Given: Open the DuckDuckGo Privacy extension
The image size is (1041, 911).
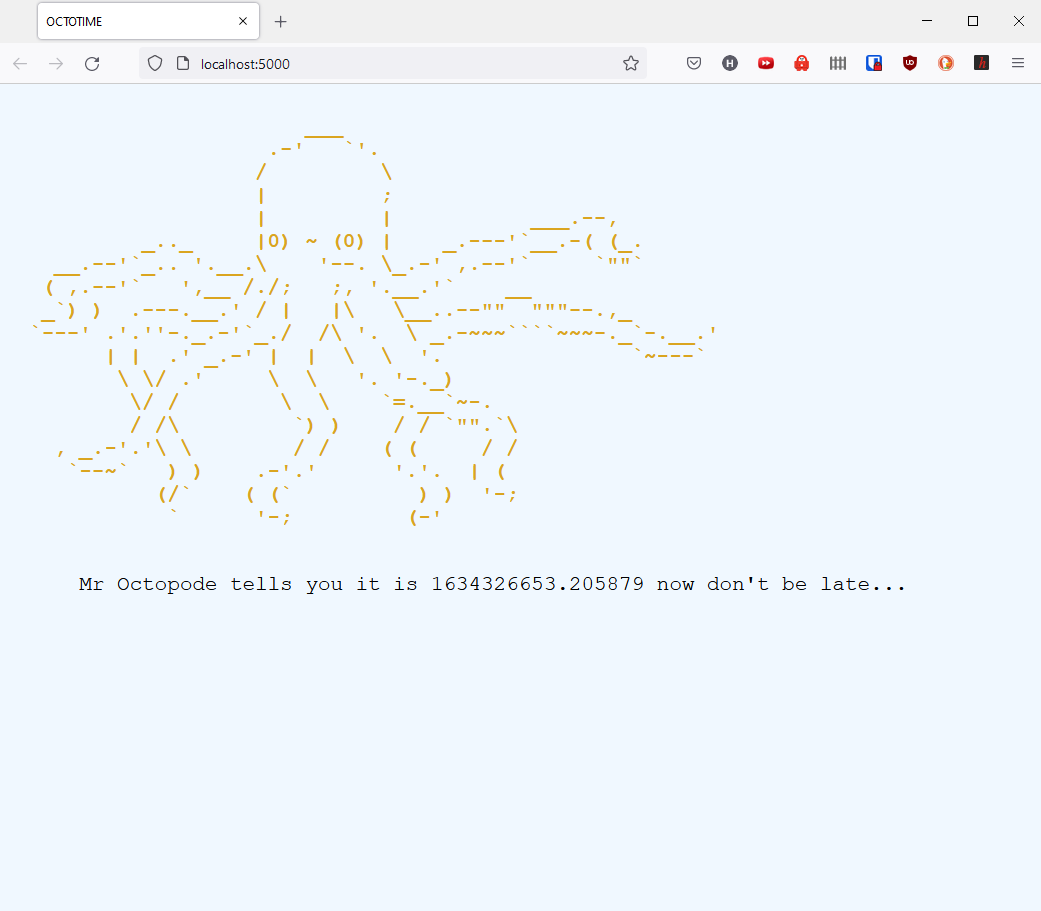Looking at the screenshot, I should click(946, 64).
